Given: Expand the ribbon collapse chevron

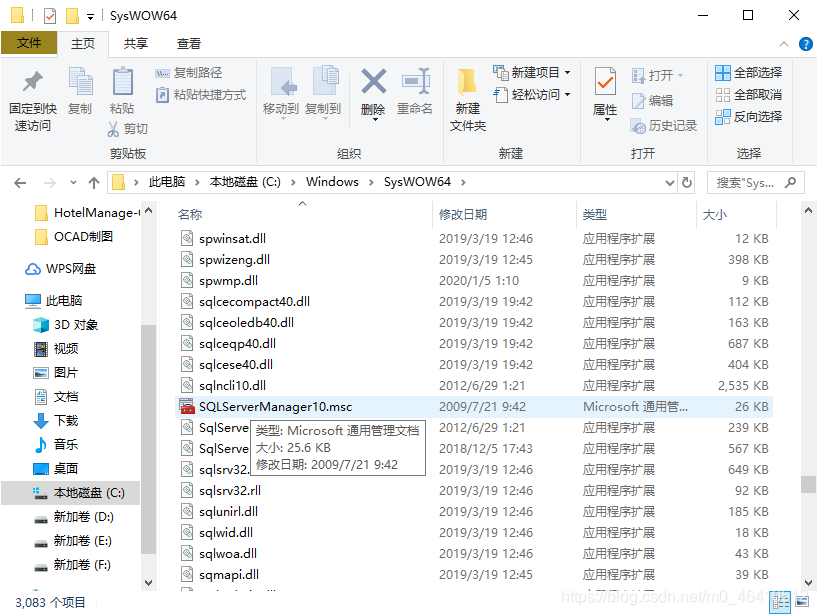Looking at the screenshot, I should coord(783,44).
